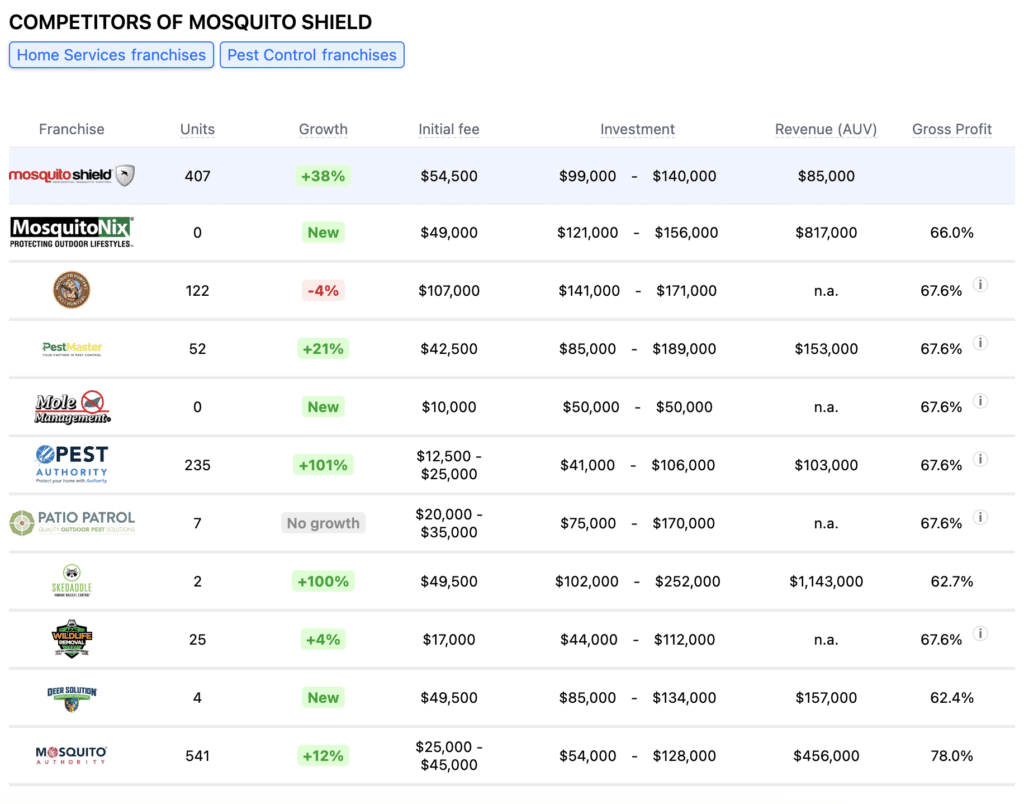Select the +21% growth badge
Image resolution: width=1024 pixels, height=804 pixels.
pos(323,349)
